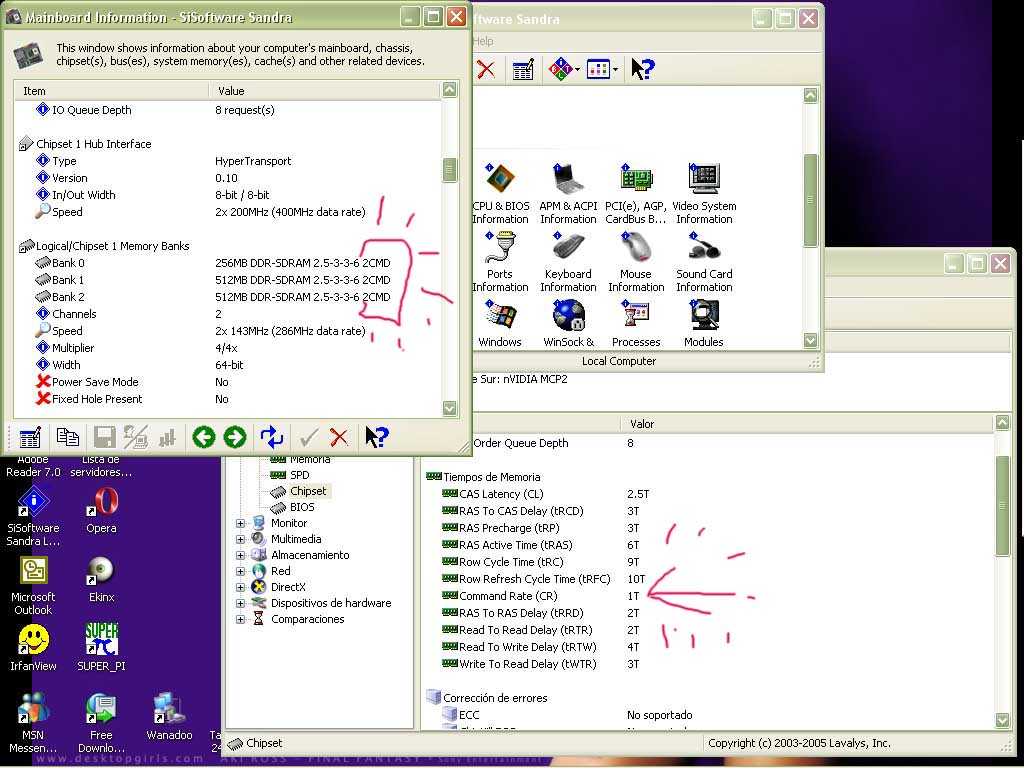
Task: Click the green Back arrow in Mainboard Information
Action: point(204,437)
